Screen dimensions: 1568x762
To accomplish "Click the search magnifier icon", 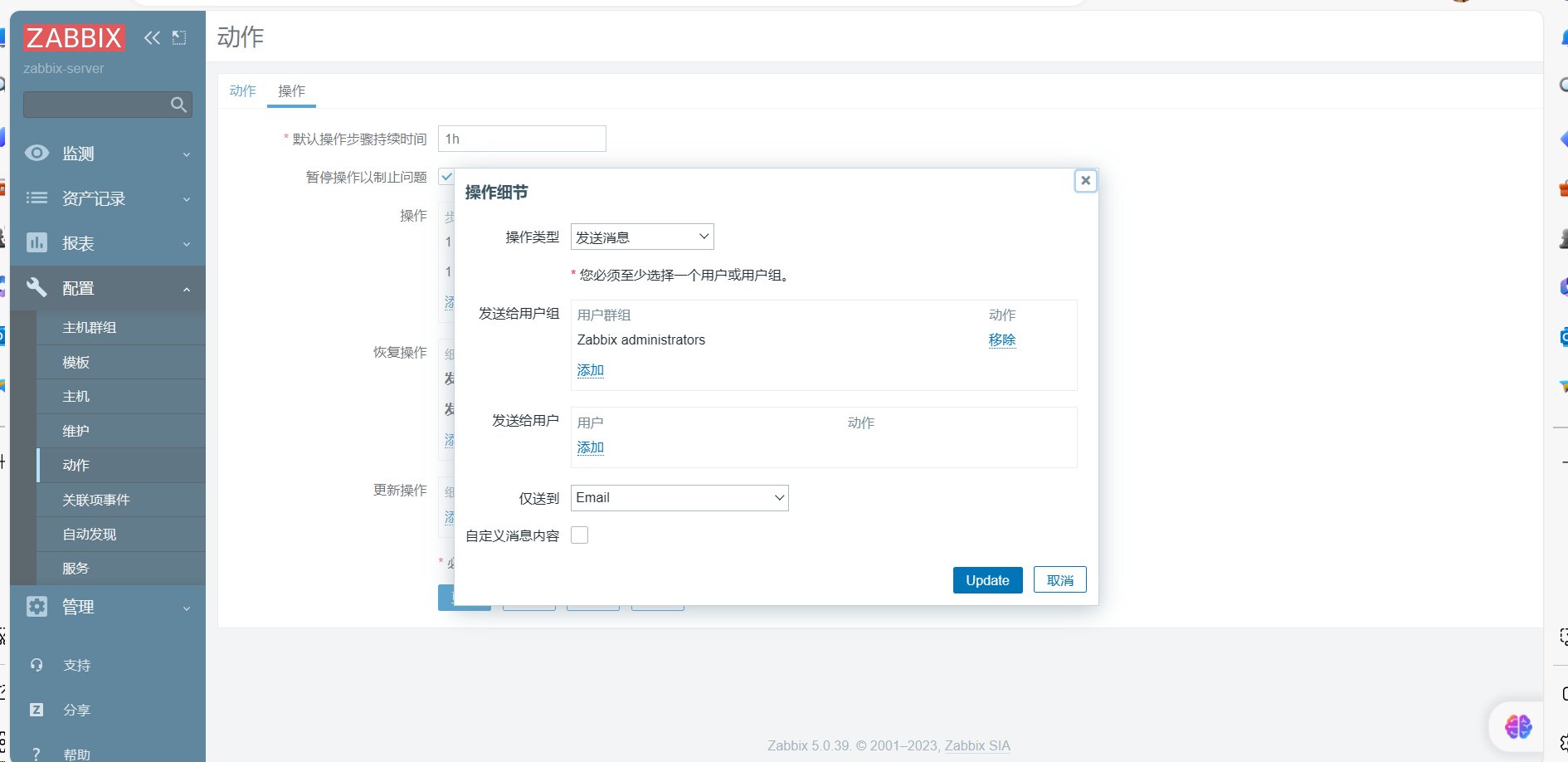I will pos(178,105).
